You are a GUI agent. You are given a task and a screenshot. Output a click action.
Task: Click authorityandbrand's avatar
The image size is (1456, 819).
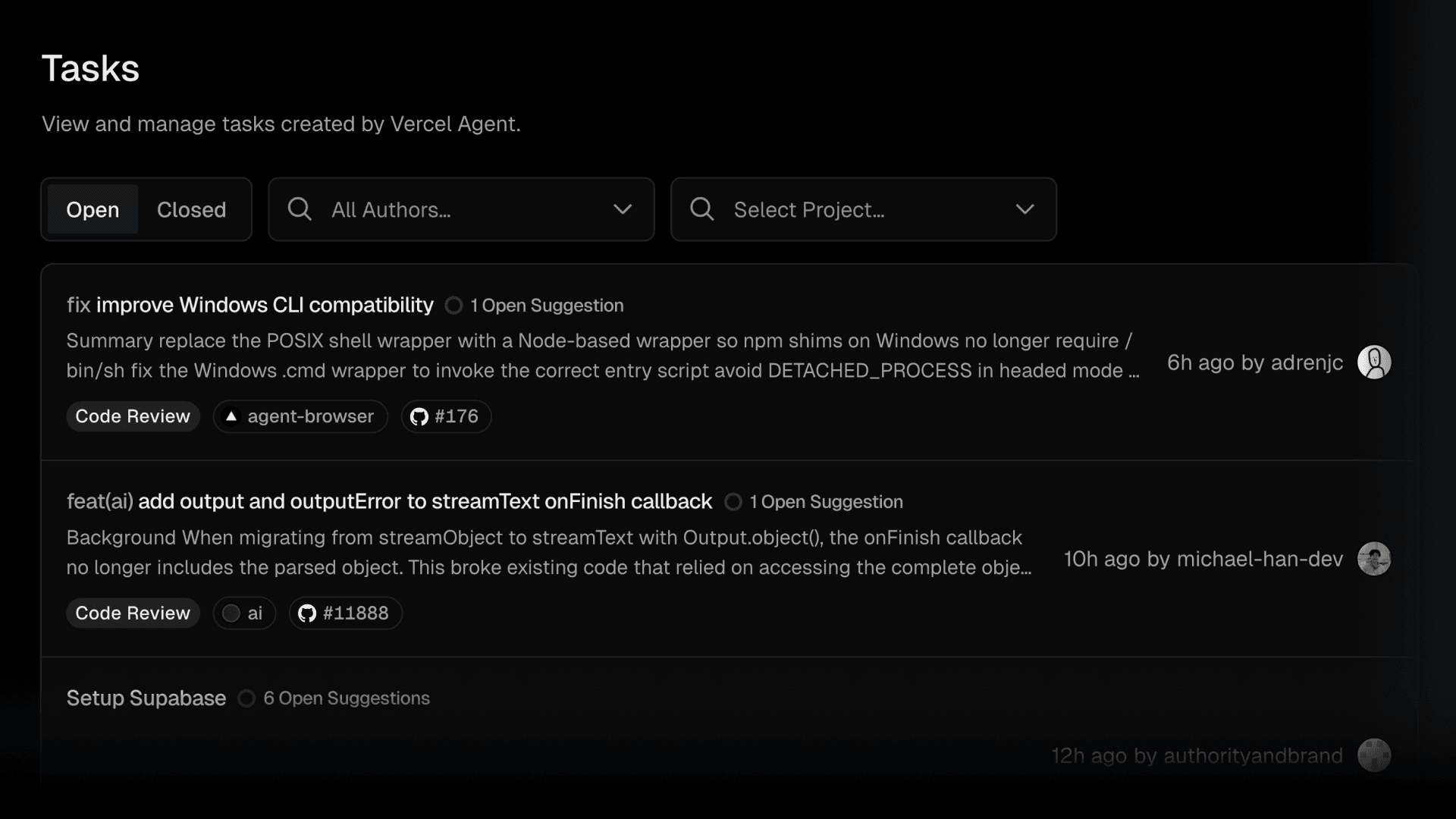(x=1373, y=755)
